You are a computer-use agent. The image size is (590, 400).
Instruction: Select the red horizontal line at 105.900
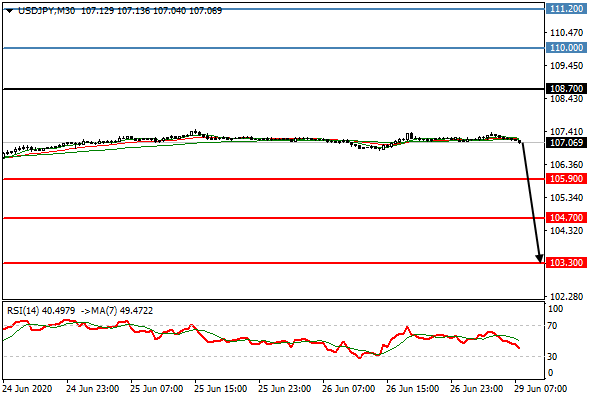click(x=274, y=179)
